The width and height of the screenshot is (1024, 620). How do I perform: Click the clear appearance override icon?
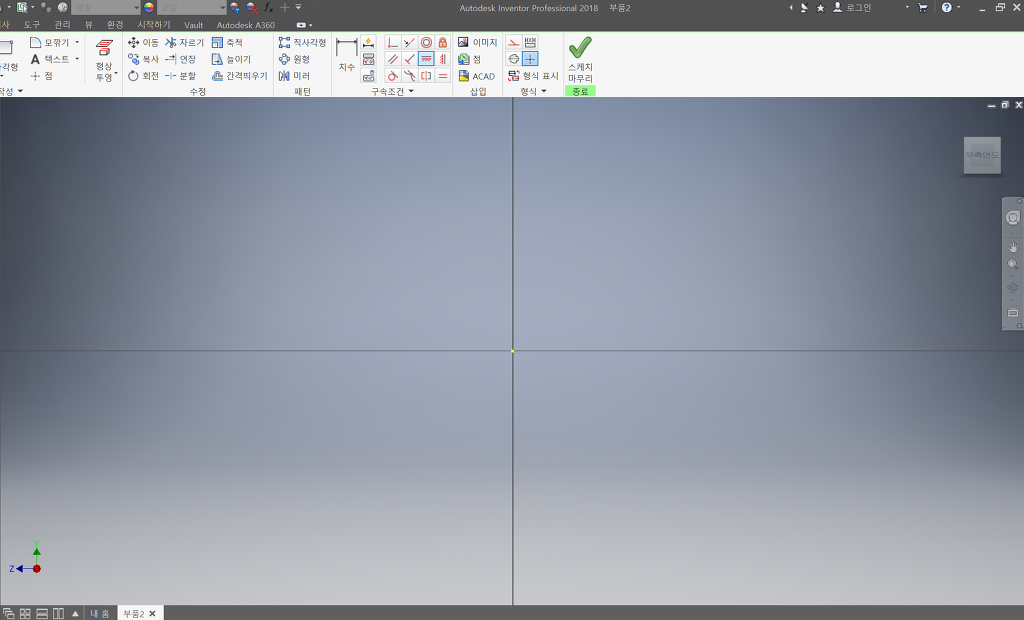pos(251,8)
